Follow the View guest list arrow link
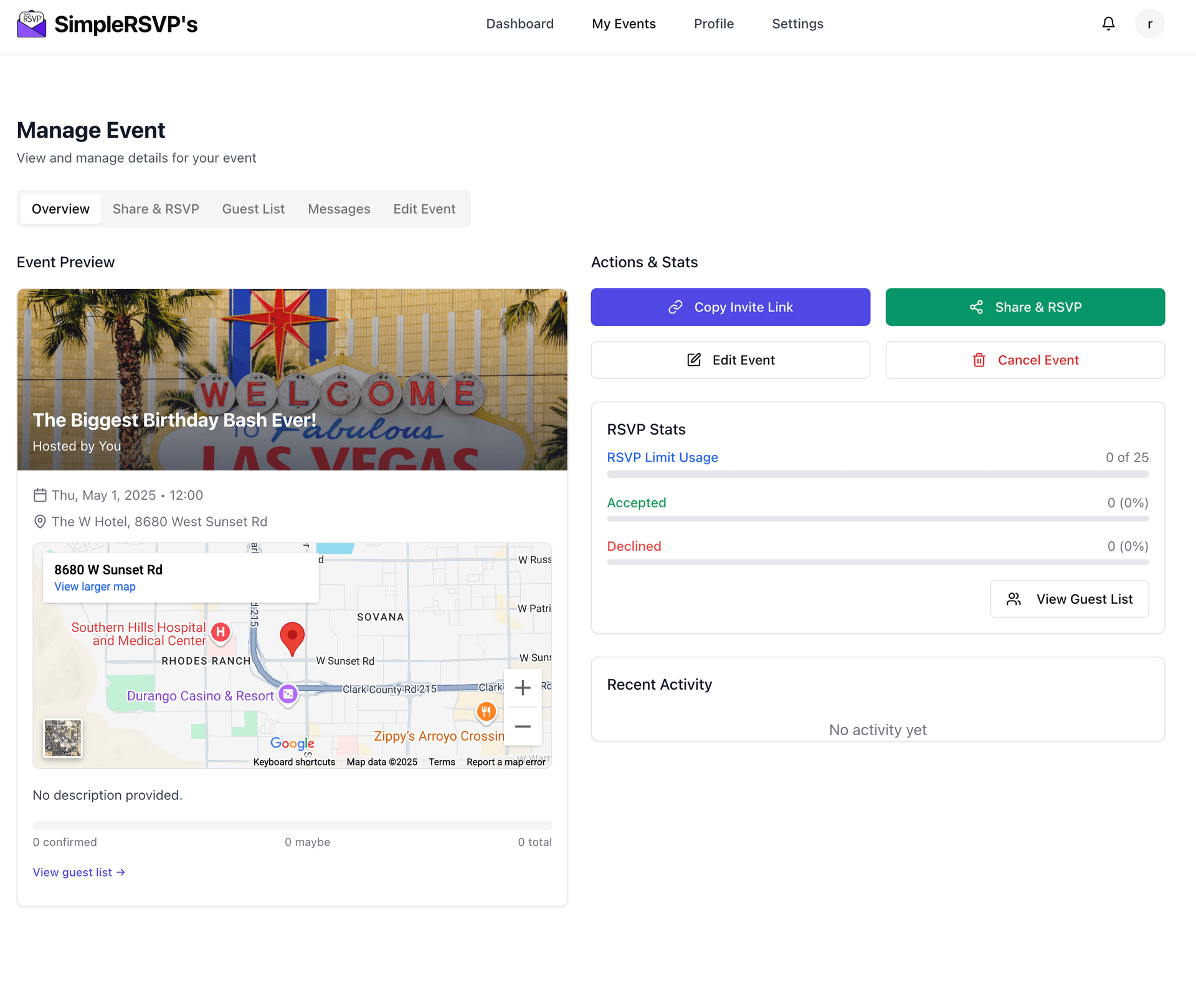Image resolution: width=1196 pixels, height=1008 pixels. coord(79,872)
